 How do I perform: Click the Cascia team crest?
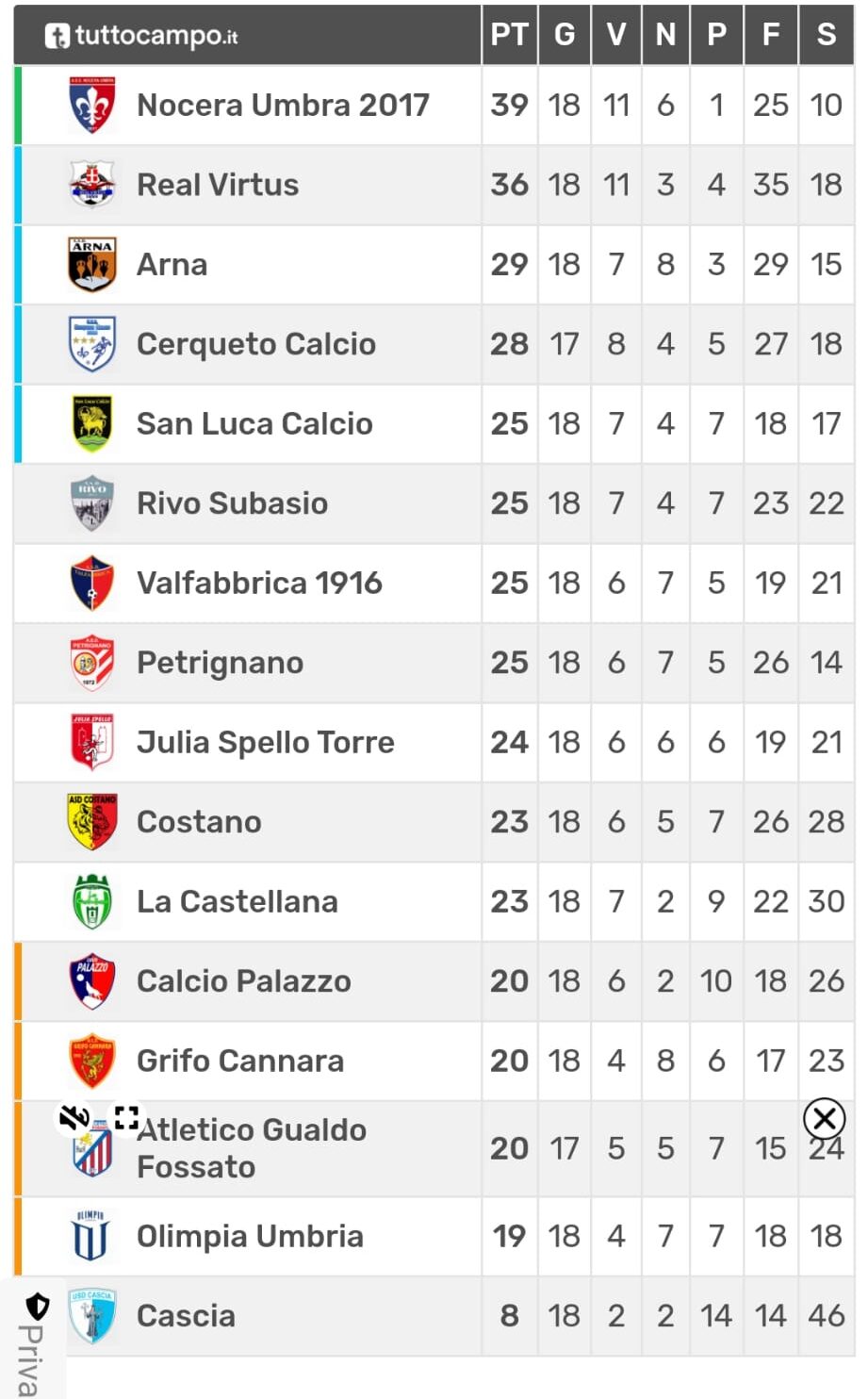pyautogui.click(x=92, y=1316)
